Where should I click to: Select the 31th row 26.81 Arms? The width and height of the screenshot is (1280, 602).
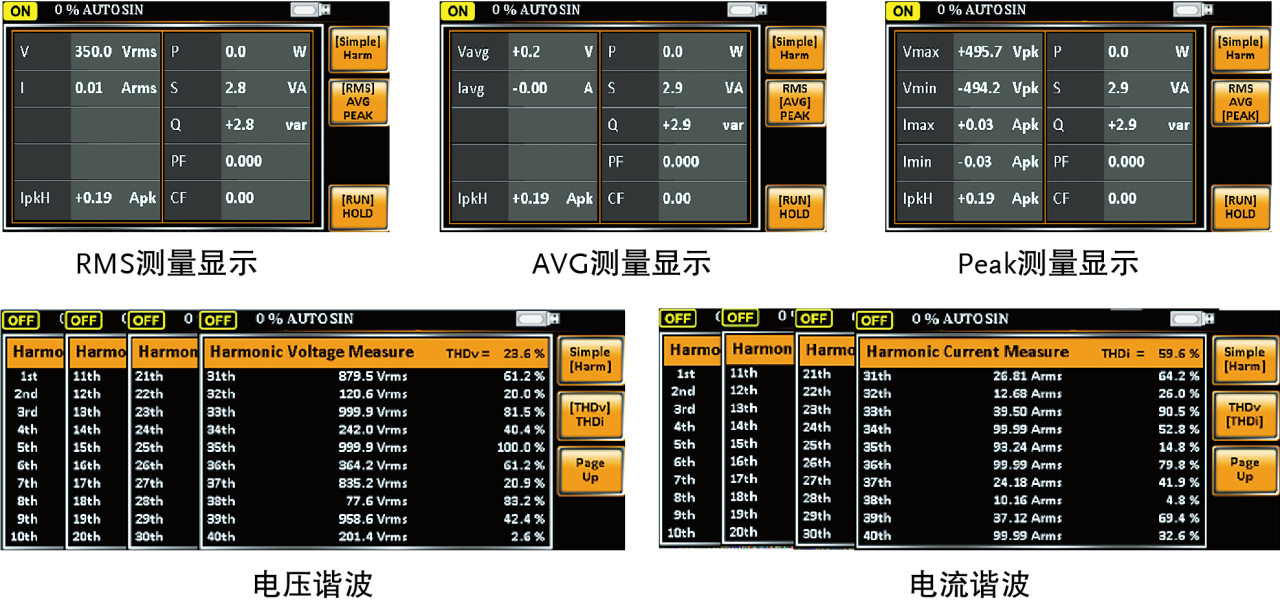pos(1031,376)
